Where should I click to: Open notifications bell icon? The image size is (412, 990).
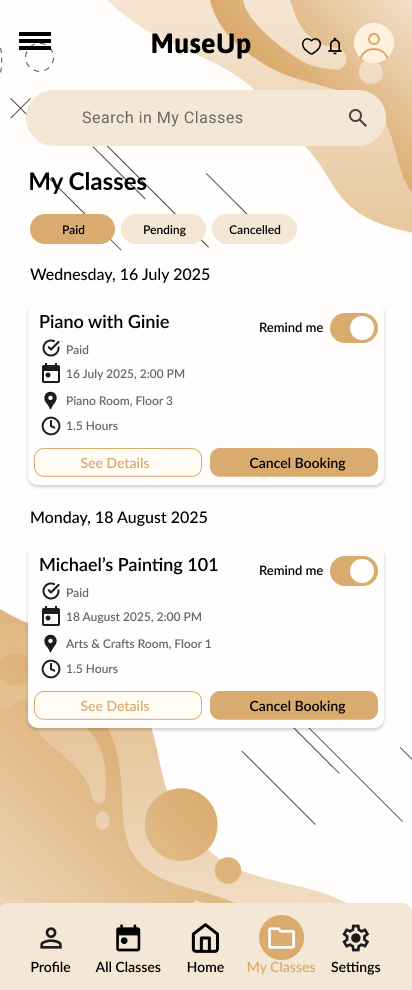pos(335,46)
